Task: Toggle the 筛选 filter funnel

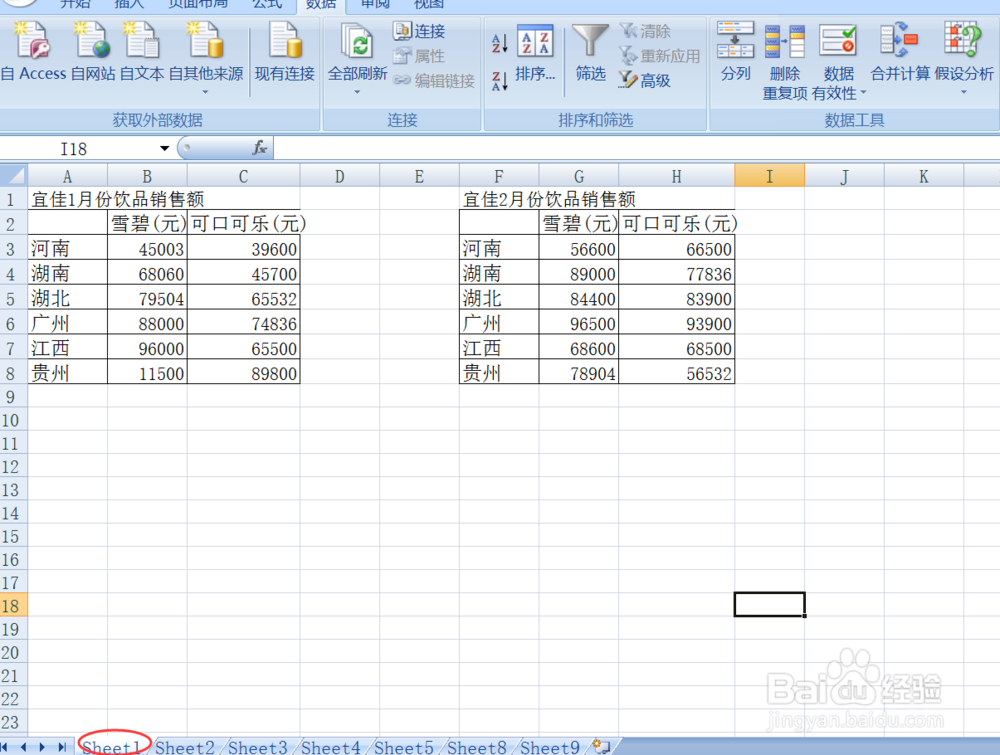Action: pyautogui.click(x=590, y=54)
